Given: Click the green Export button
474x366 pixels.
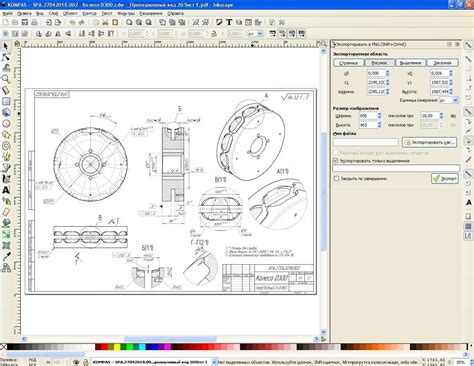Looking at the screenshot, I should coord(445,179).
